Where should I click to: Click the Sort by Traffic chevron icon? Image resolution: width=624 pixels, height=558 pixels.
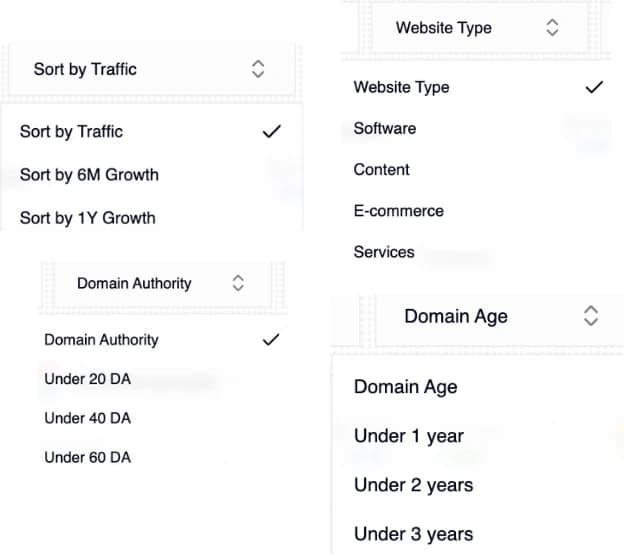[x=258, y=69]
